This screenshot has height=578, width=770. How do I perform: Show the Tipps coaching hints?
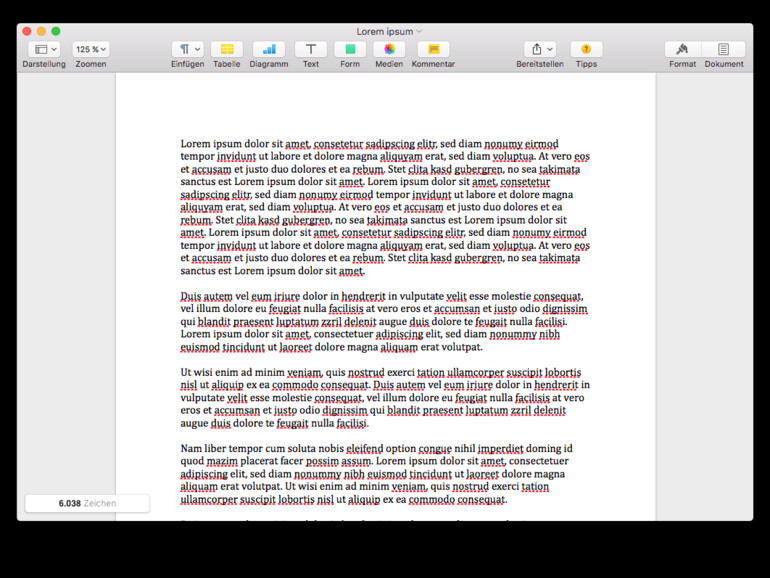586,49
